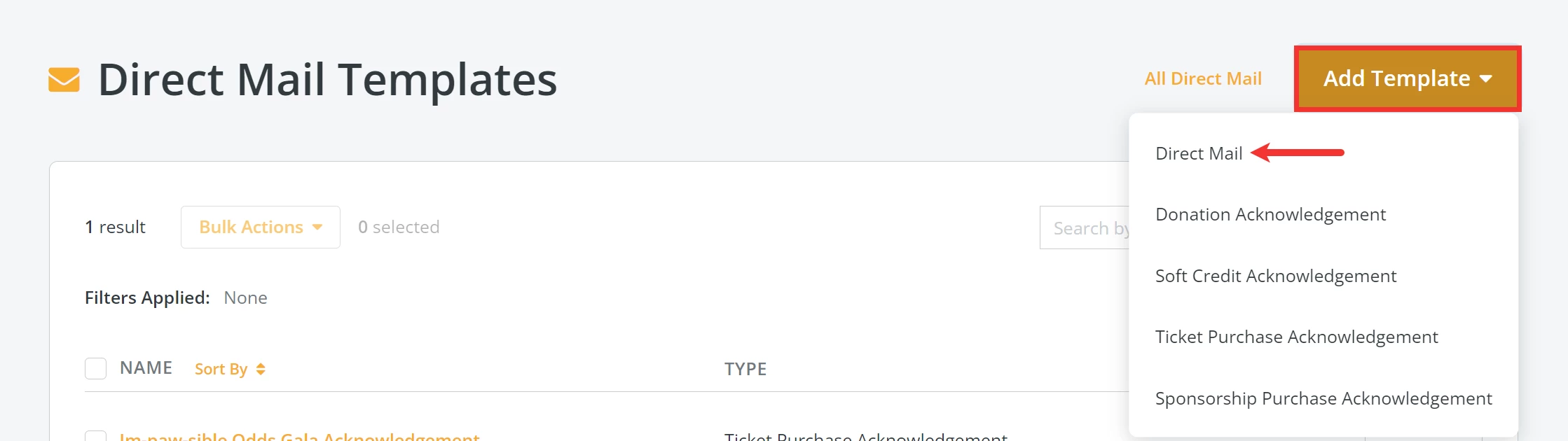This screenshot has height=441, width=1568.
Task: Select Direct Mail from the Add Template menu
Action: 1199,153
